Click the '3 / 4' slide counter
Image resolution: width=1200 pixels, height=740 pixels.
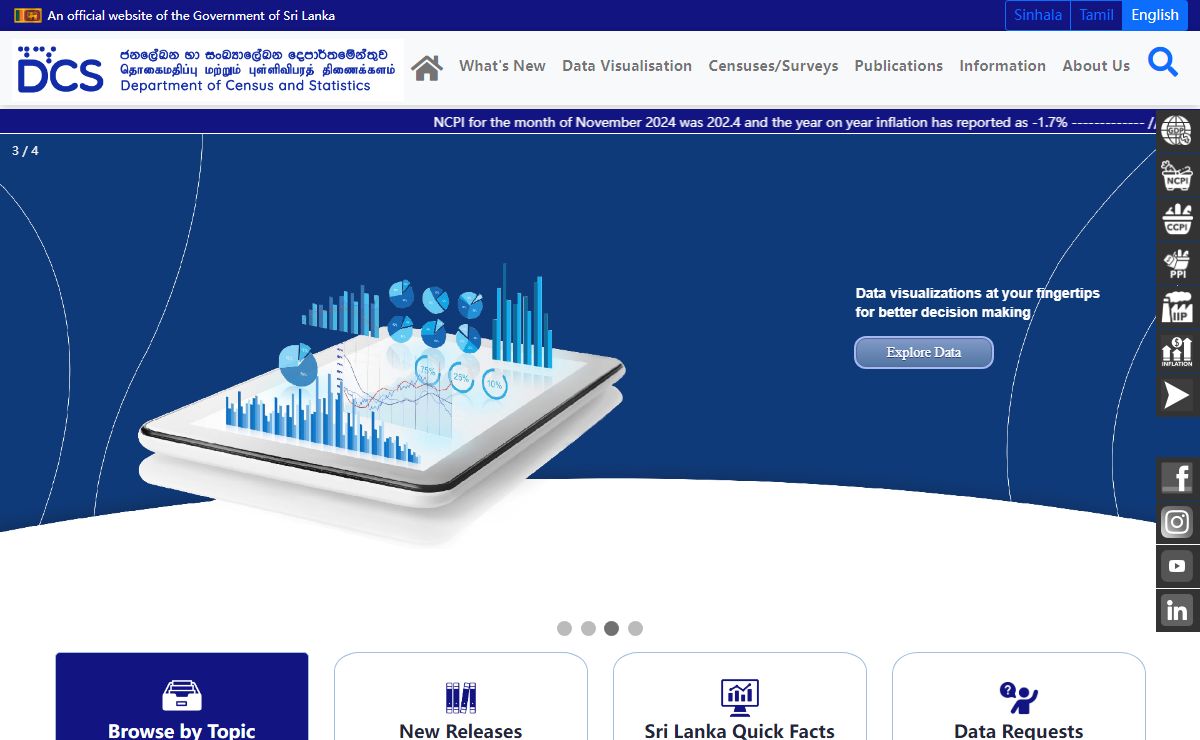pyautogui.click(x=25, y=151)
